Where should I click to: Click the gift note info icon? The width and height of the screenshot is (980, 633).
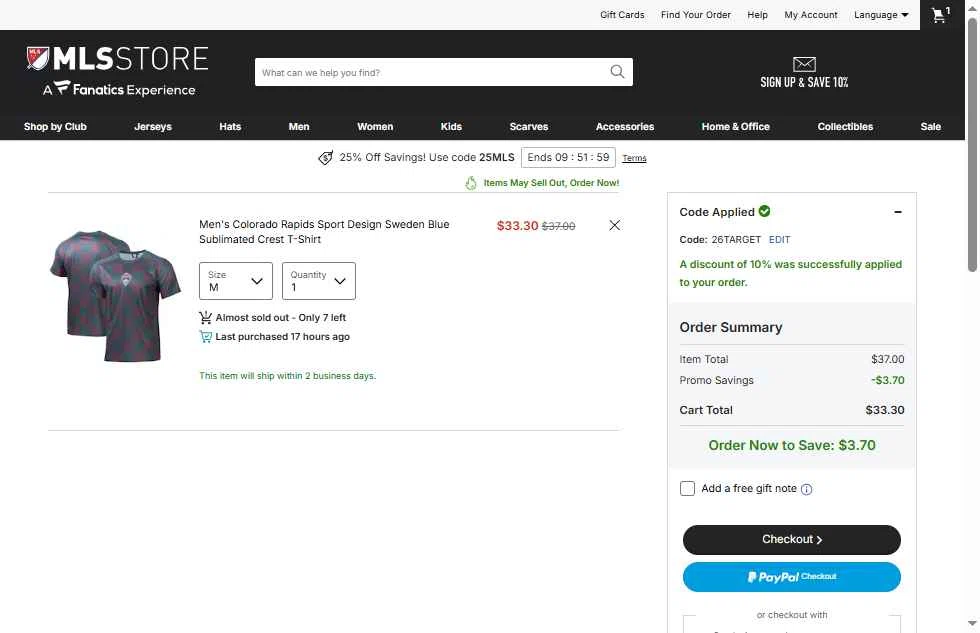coord(806,489)
